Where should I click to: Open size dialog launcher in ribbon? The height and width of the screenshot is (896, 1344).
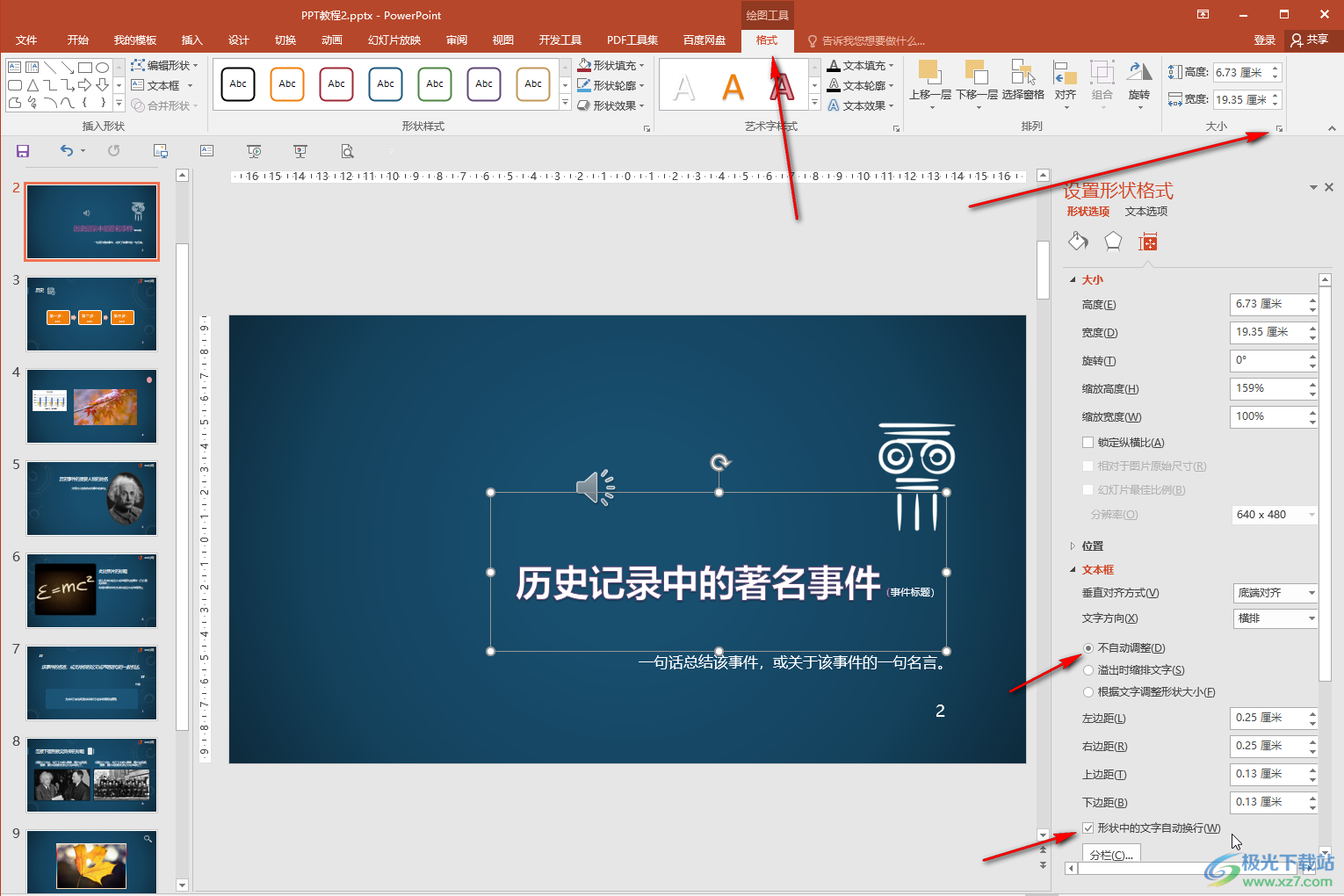click(x=1280, y=129)
